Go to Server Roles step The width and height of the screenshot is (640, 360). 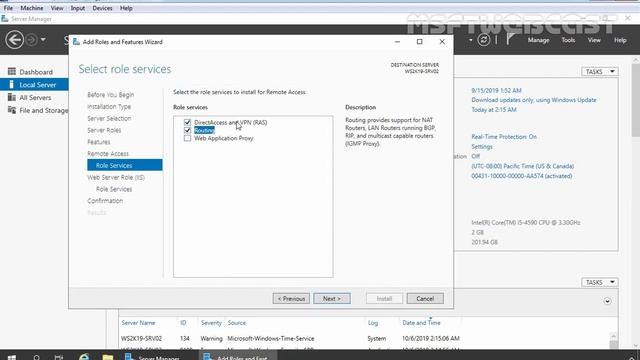(x=104, y=130)
